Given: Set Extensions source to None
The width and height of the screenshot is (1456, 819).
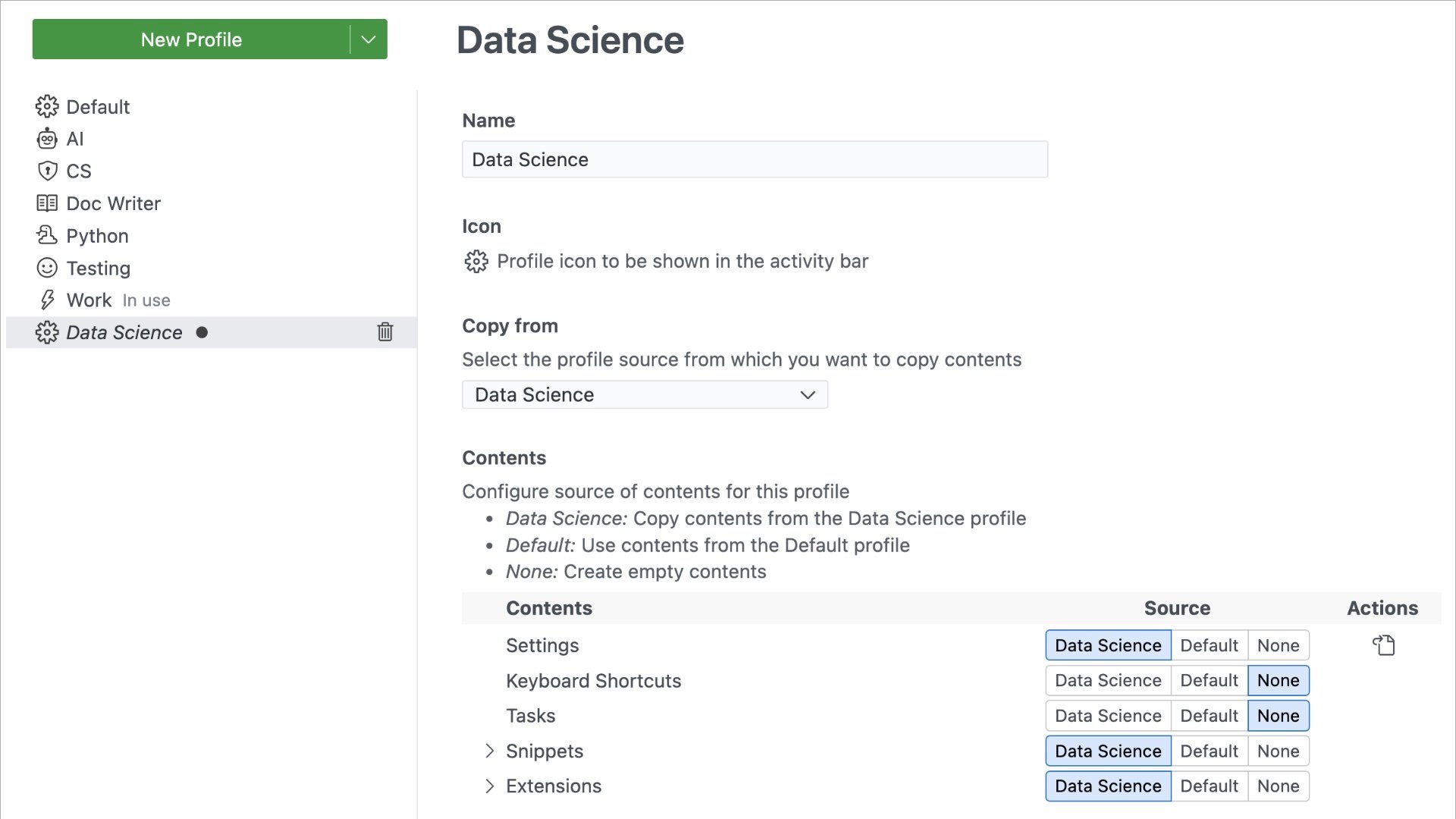Looking at the screenshot, I should point(1279,786).
